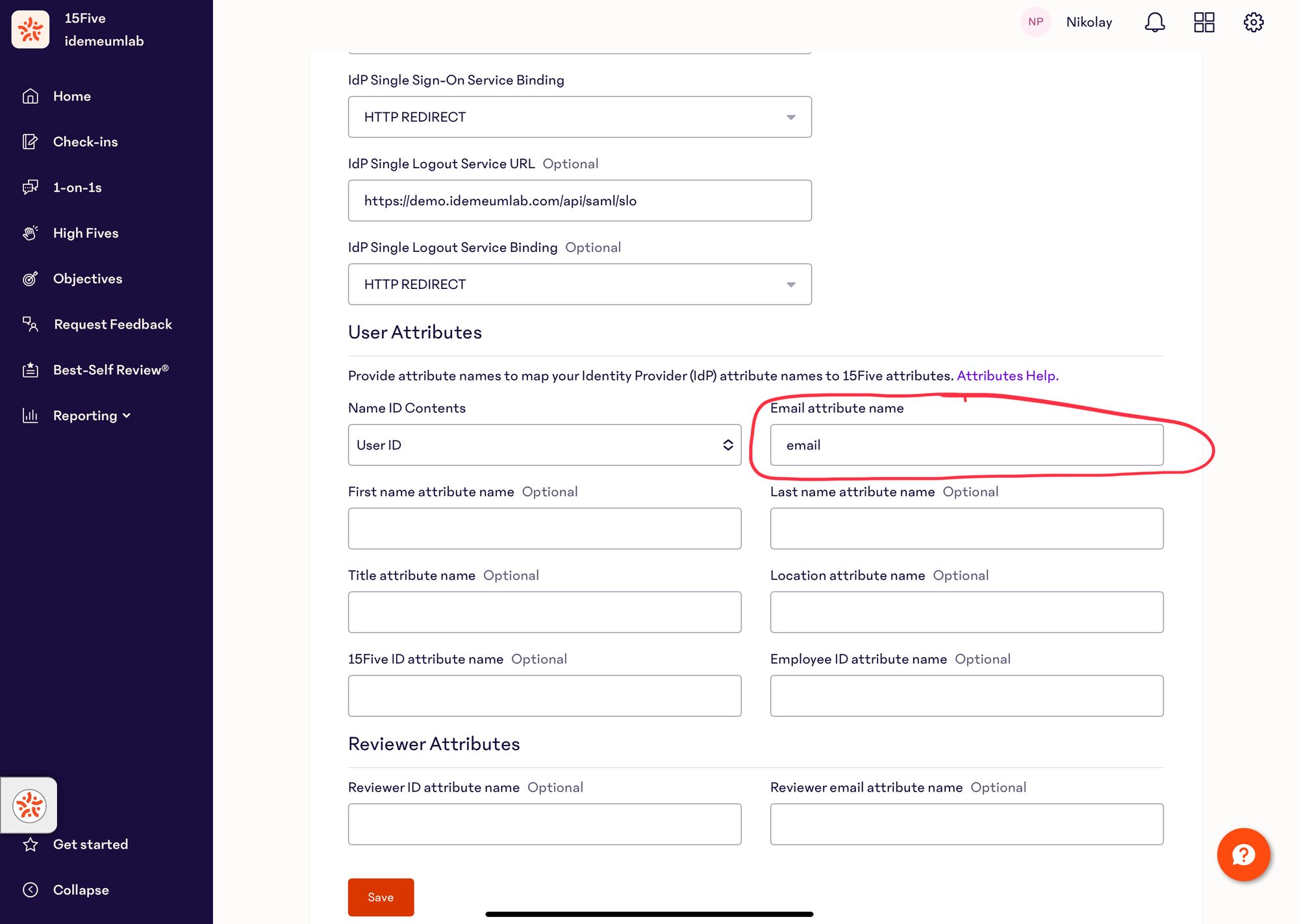Open 1-on-1s in the sidebar
This screenshot has width=1299, height=924.
(77, 187)
